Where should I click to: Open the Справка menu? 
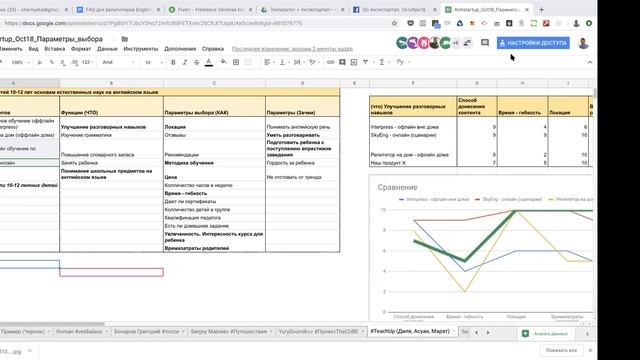213,49
